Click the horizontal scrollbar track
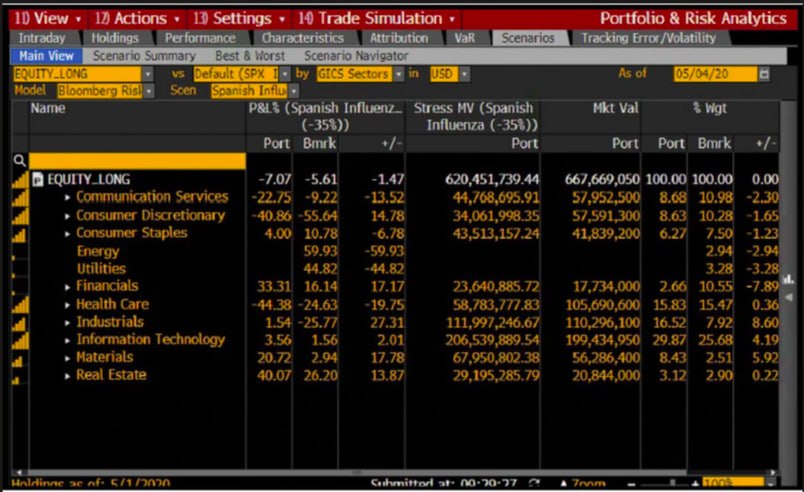This screenshot has height=492, width=804. click(356, 472)
